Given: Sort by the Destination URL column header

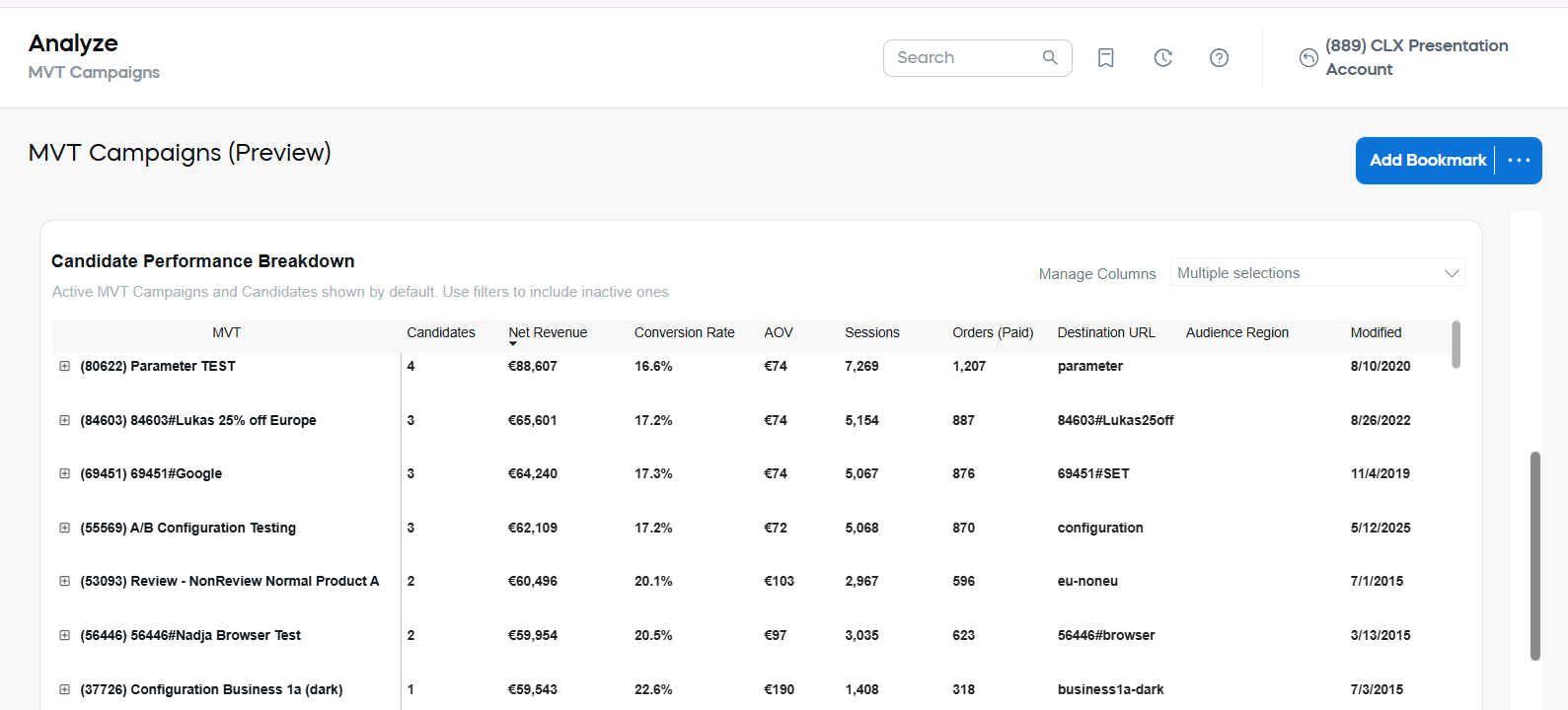Looking at the screenshot, I should 1106,332.
